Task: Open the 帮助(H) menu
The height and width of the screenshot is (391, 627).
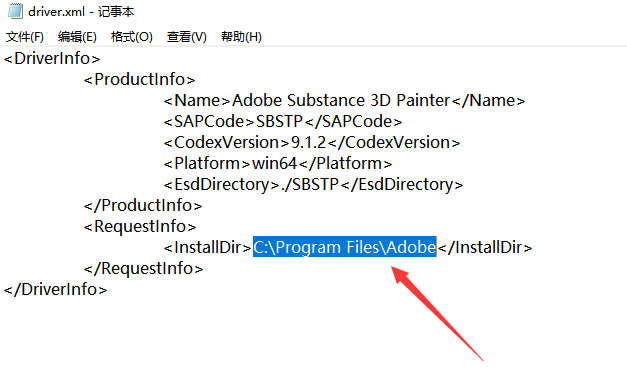Action: [x=241, y=37]
